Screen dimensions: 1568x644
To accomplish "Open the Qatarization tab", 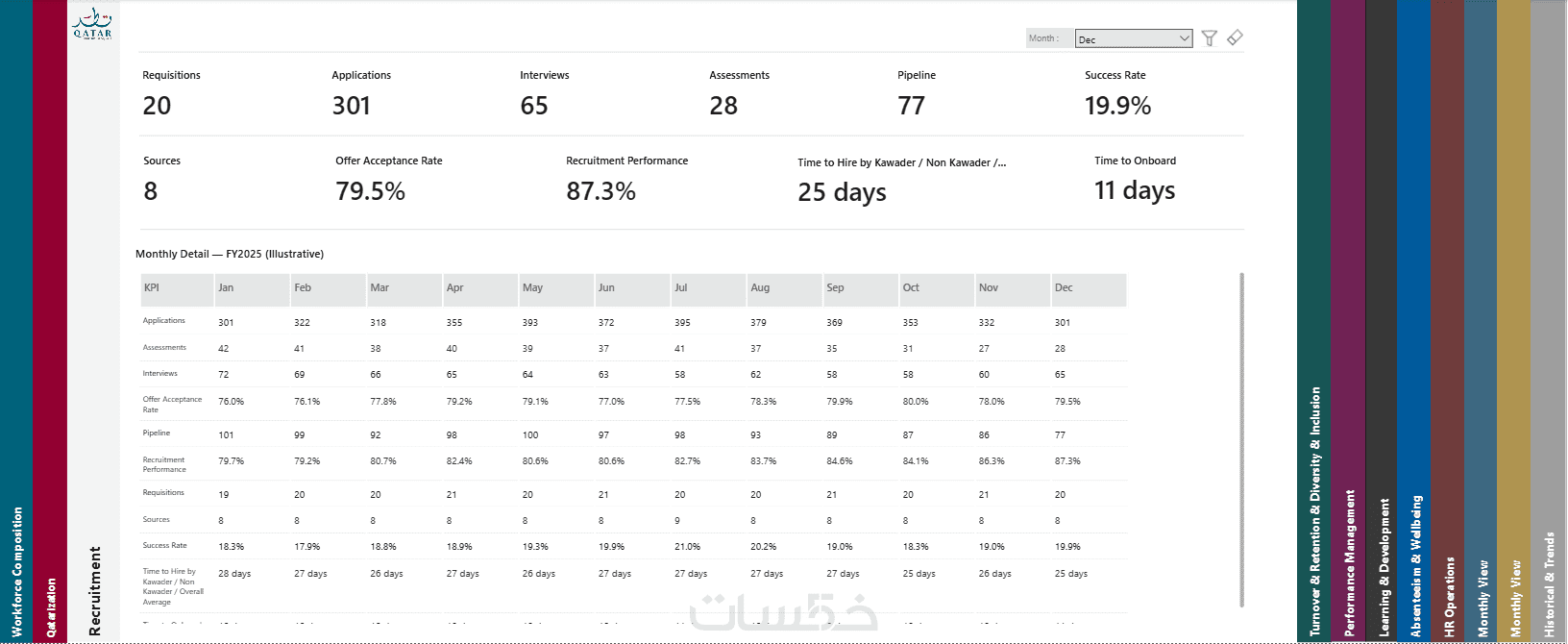I will (x=50, y=322).
